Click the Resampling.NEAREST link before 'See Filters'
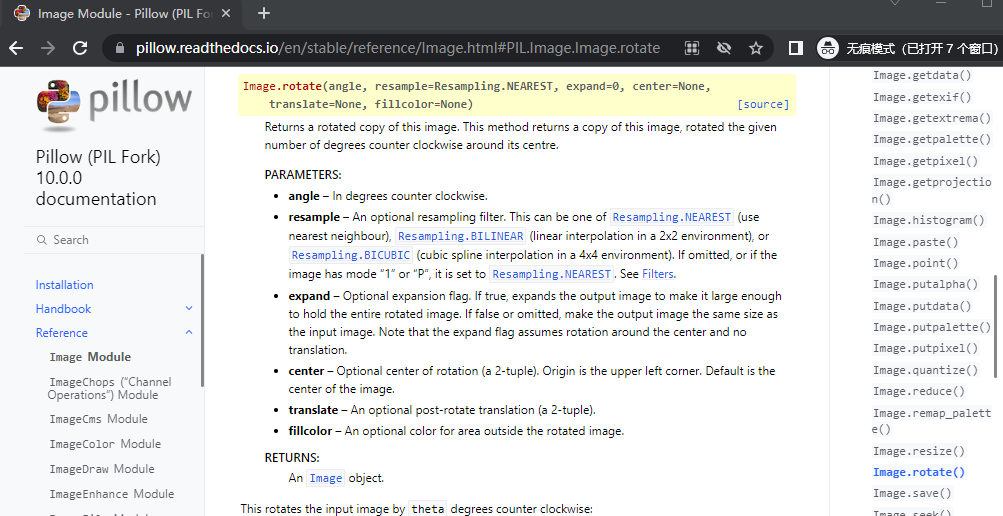Viewport: 1003px width, 516px height. tap(551, 274)
